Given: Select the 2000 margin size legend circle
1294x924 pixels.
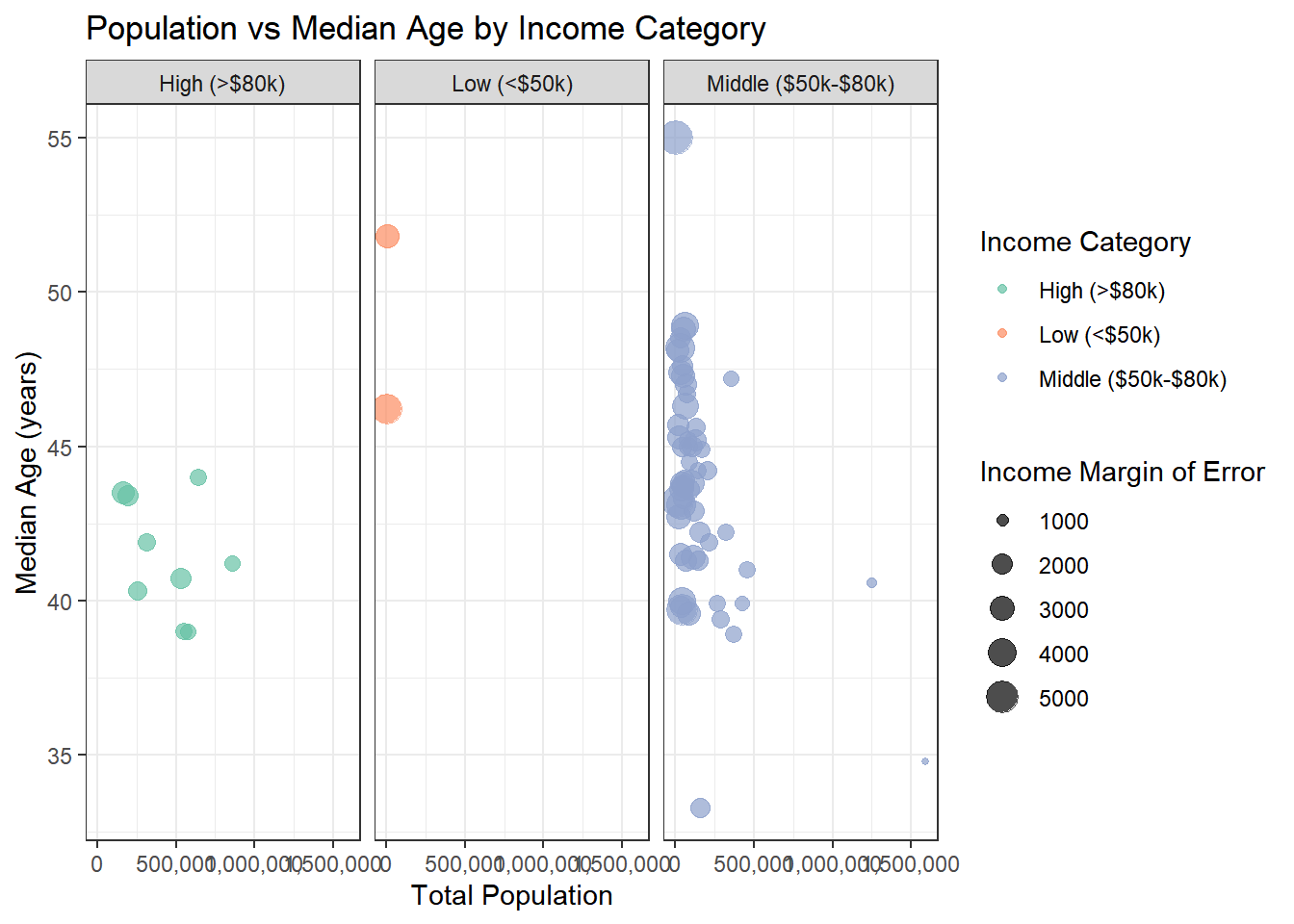Looking at the screenshot, I should pyautogui.click(x=1002, y=565).
